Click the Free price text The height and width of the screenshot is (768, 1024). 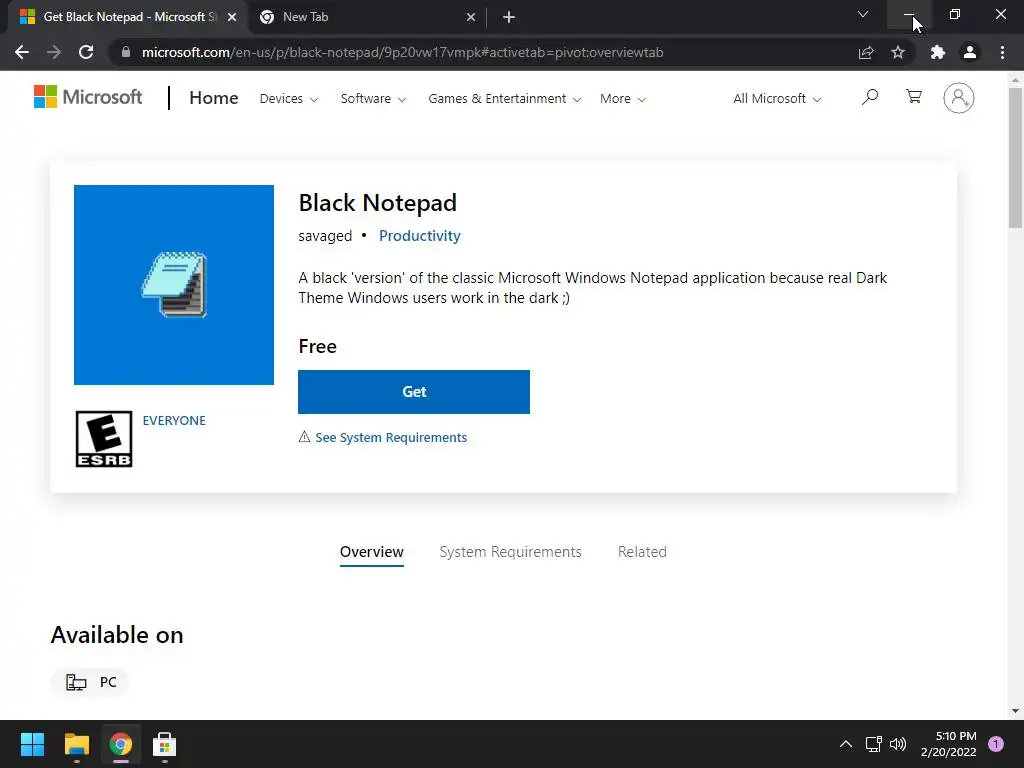317,346
